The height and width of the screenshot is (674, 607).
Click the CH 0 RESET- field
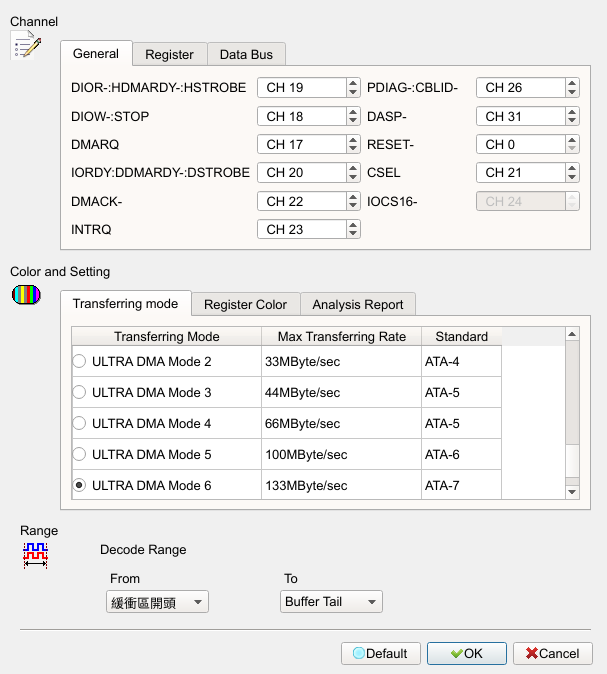tap(521, 144)
